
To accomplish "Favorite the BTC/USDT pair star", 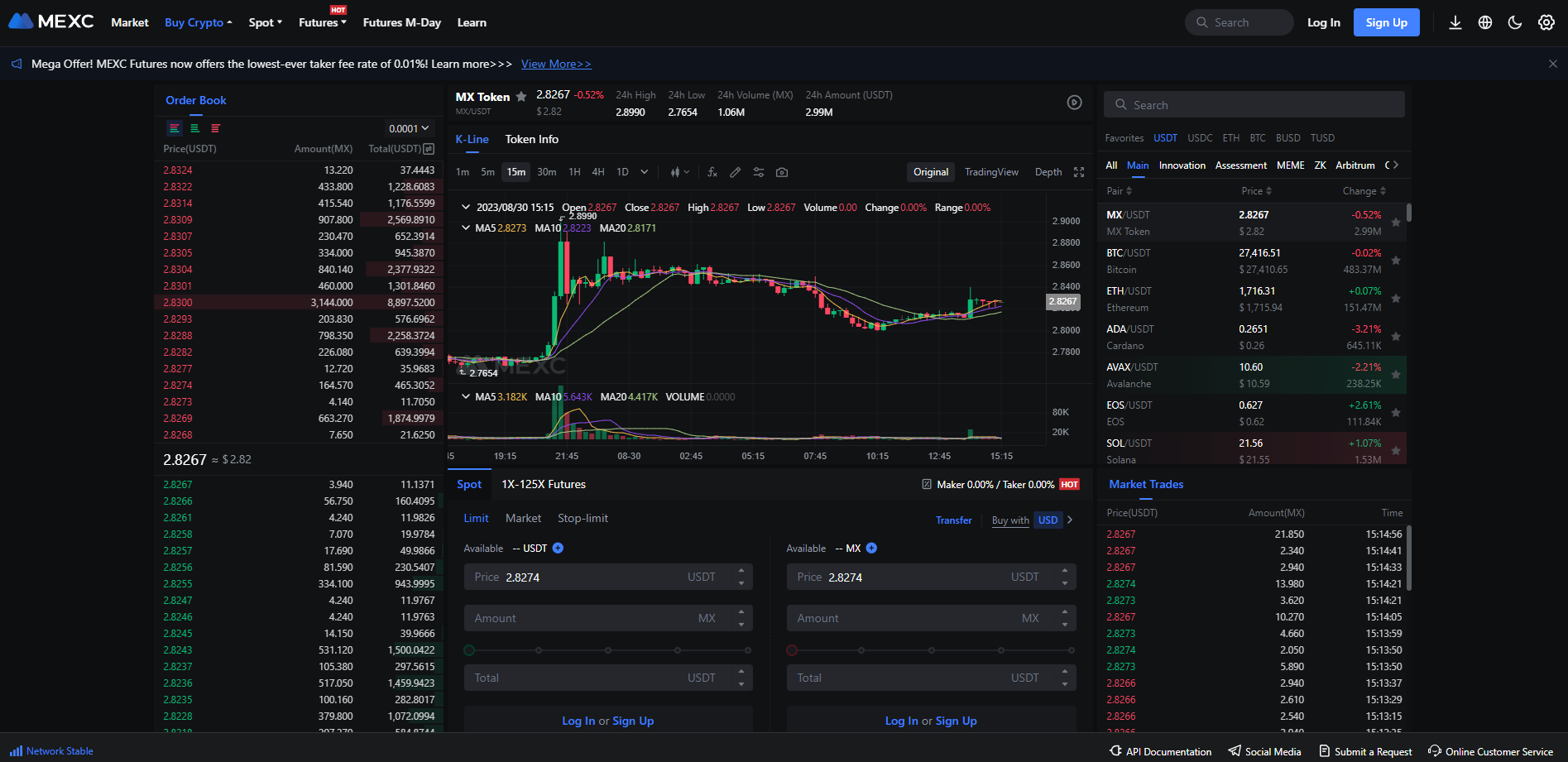I will [1396, 261].
